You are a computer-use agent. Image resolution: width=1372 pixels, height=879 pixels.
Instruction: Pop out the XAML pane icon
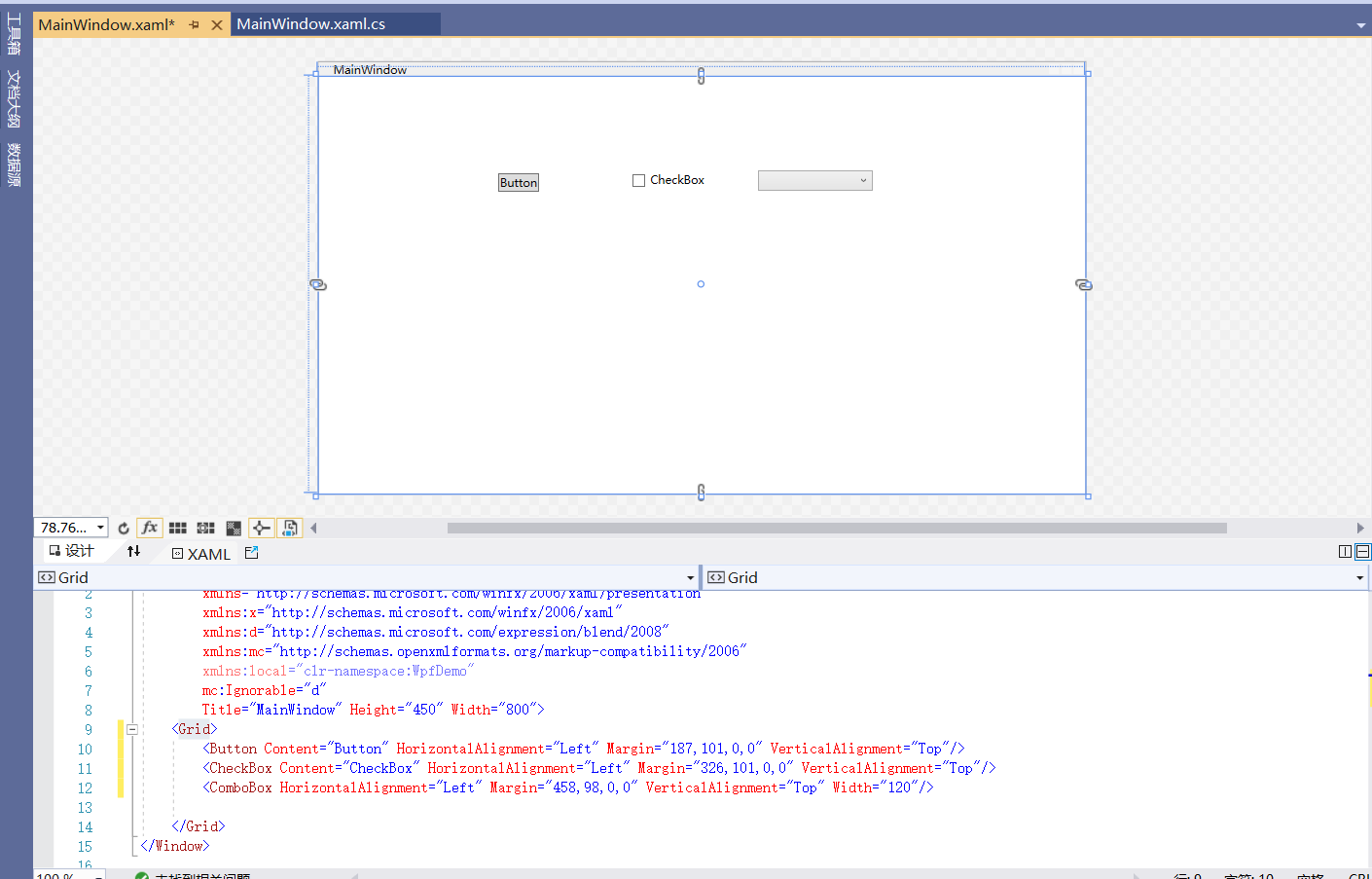pyautogui.click(x=252, y=553)
